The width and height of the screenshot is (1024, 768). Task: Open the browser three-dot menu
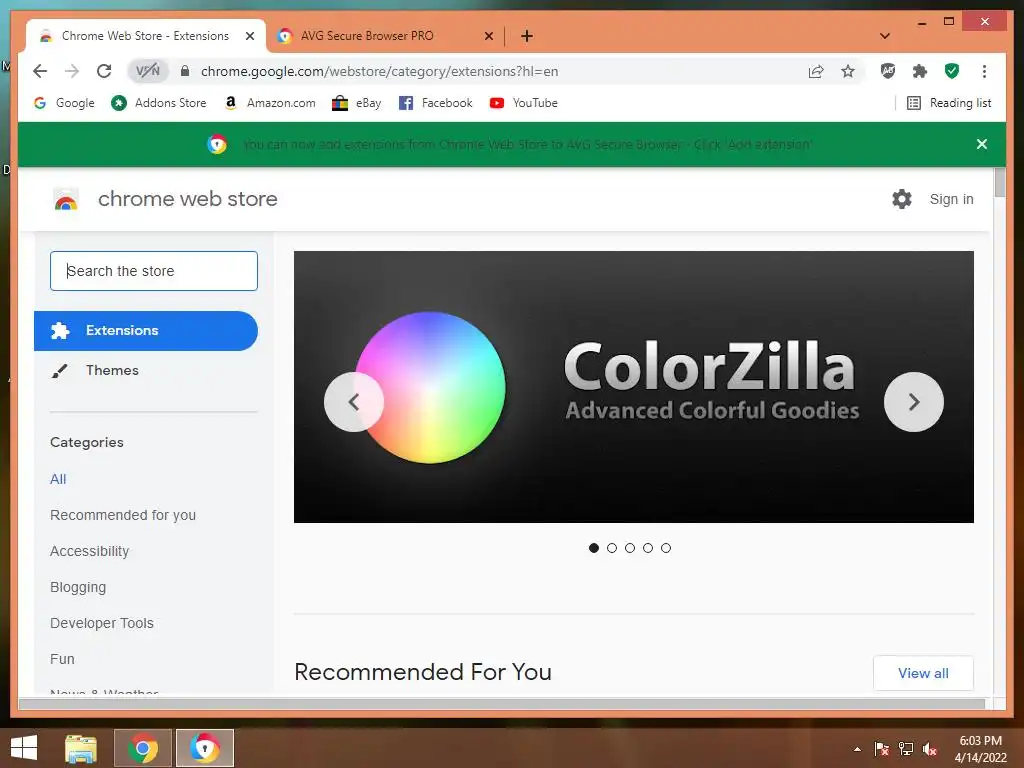click(984, 71)
